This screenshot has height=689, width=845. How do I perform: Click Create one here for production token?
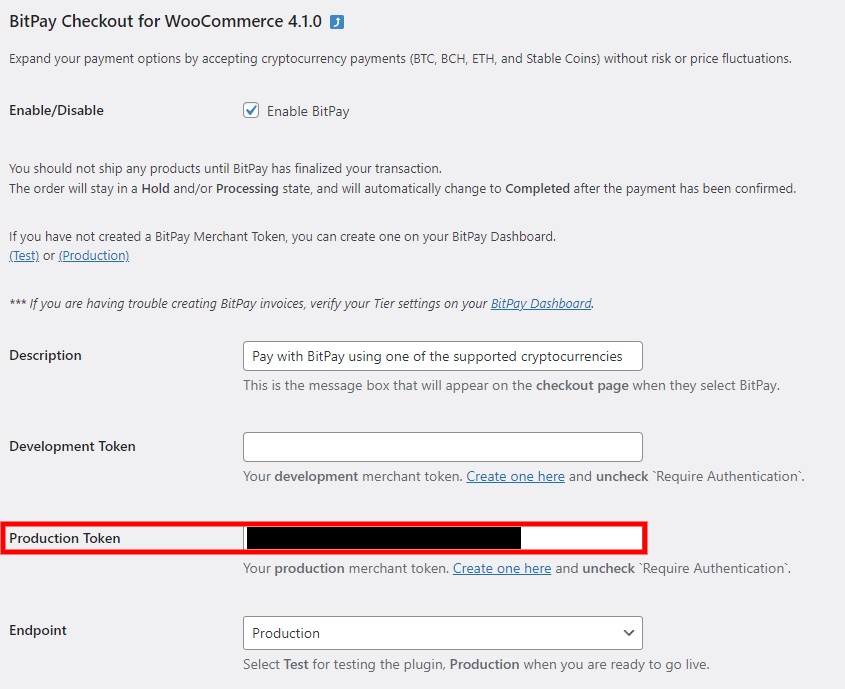point(502,568)
